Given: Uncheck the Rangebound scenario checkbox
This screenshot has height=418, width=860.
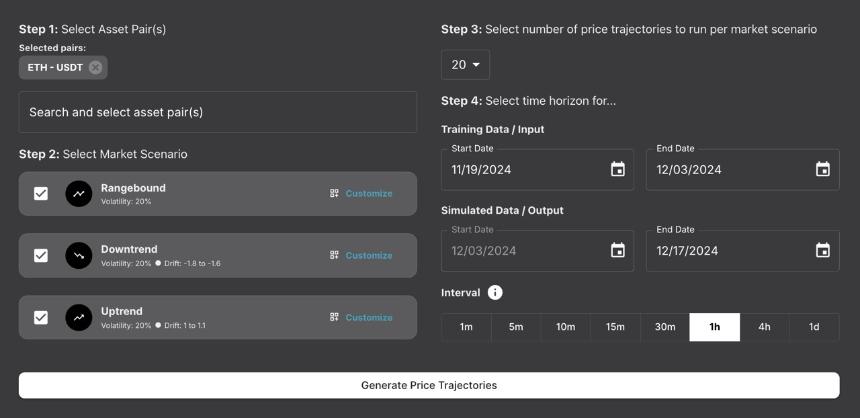Looking at the screenshot, I should click(x=41, y=194).
